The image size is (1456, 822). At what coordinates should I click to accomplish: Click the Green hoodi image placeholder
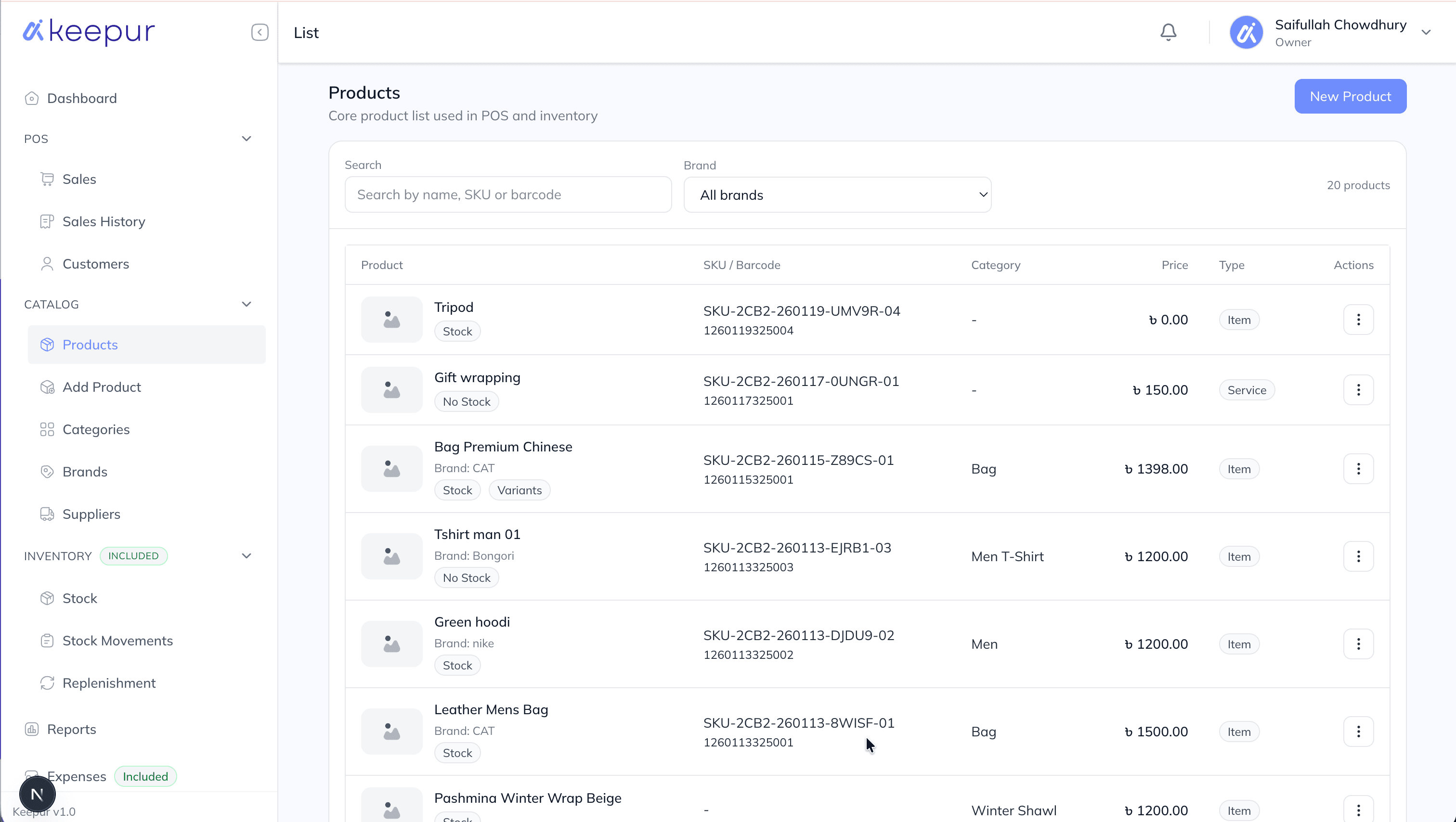[392, 644]
